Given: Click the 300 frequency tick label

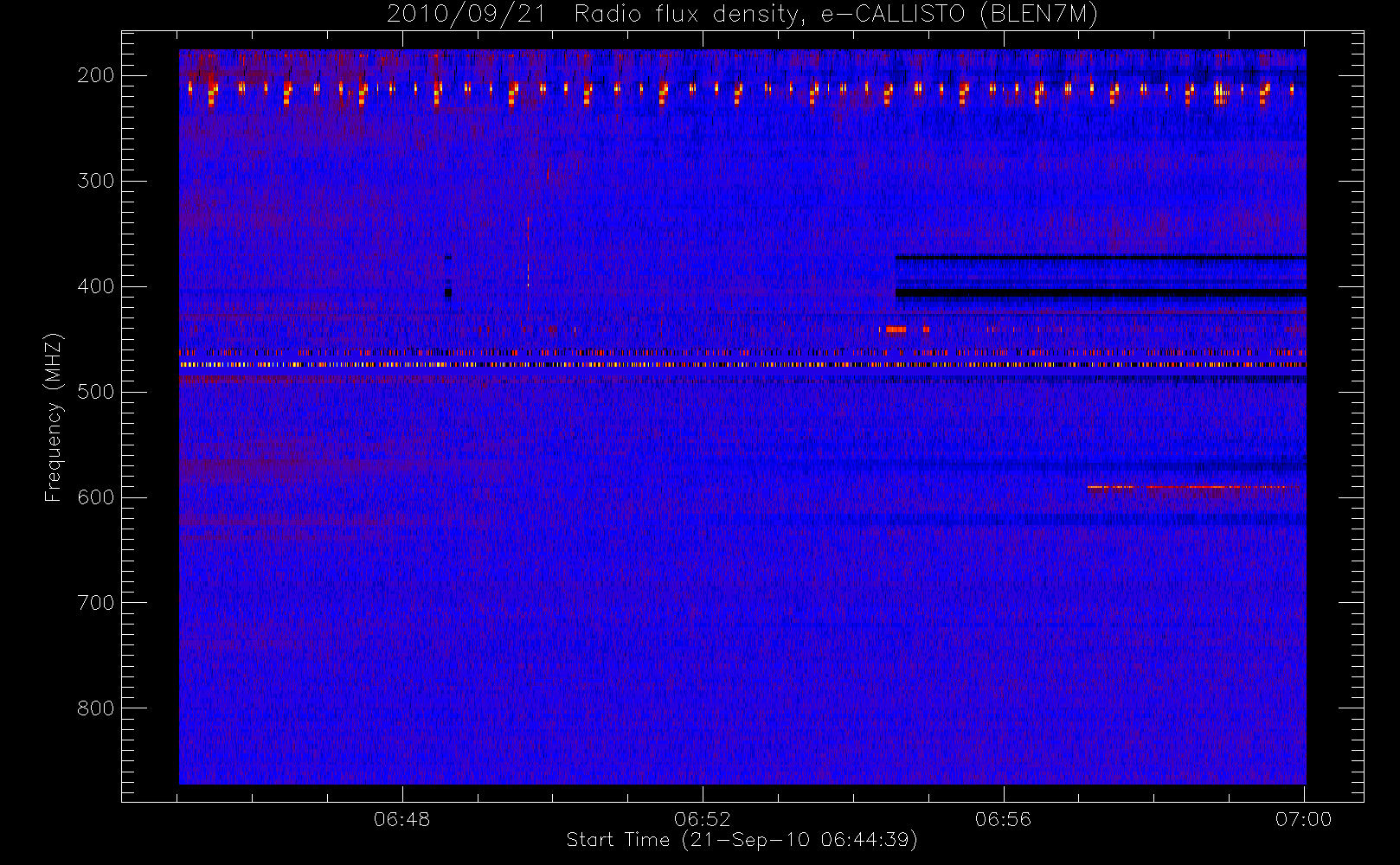Looking at the screenshot, I should coord(95,181).
